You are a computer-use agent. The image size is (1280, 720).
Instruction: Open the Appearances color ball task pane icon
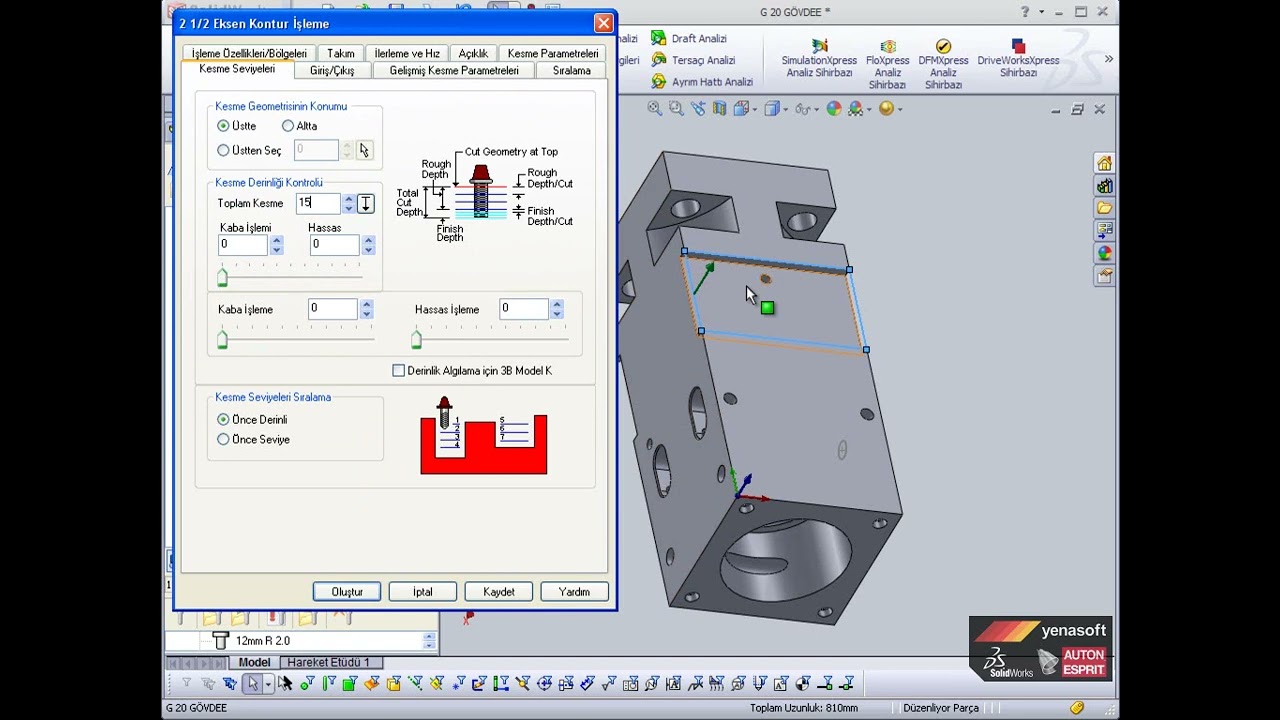[x=1104, y=253]
